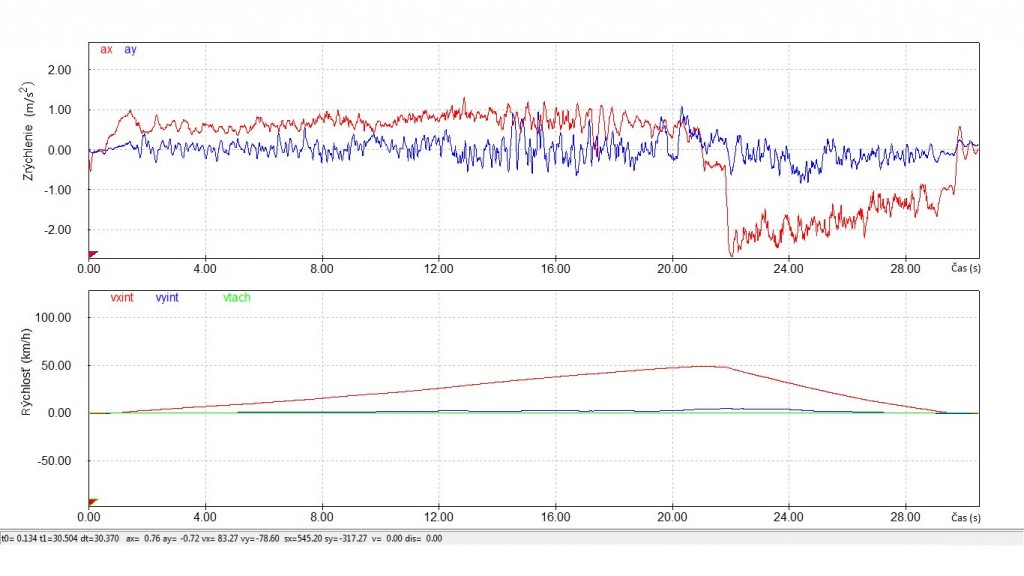Image resolution: width=1024 pixels, height=576 pixels.
Task: Click the 'ax= 0.76' status bar reading
Action: [x=143, y=539]
